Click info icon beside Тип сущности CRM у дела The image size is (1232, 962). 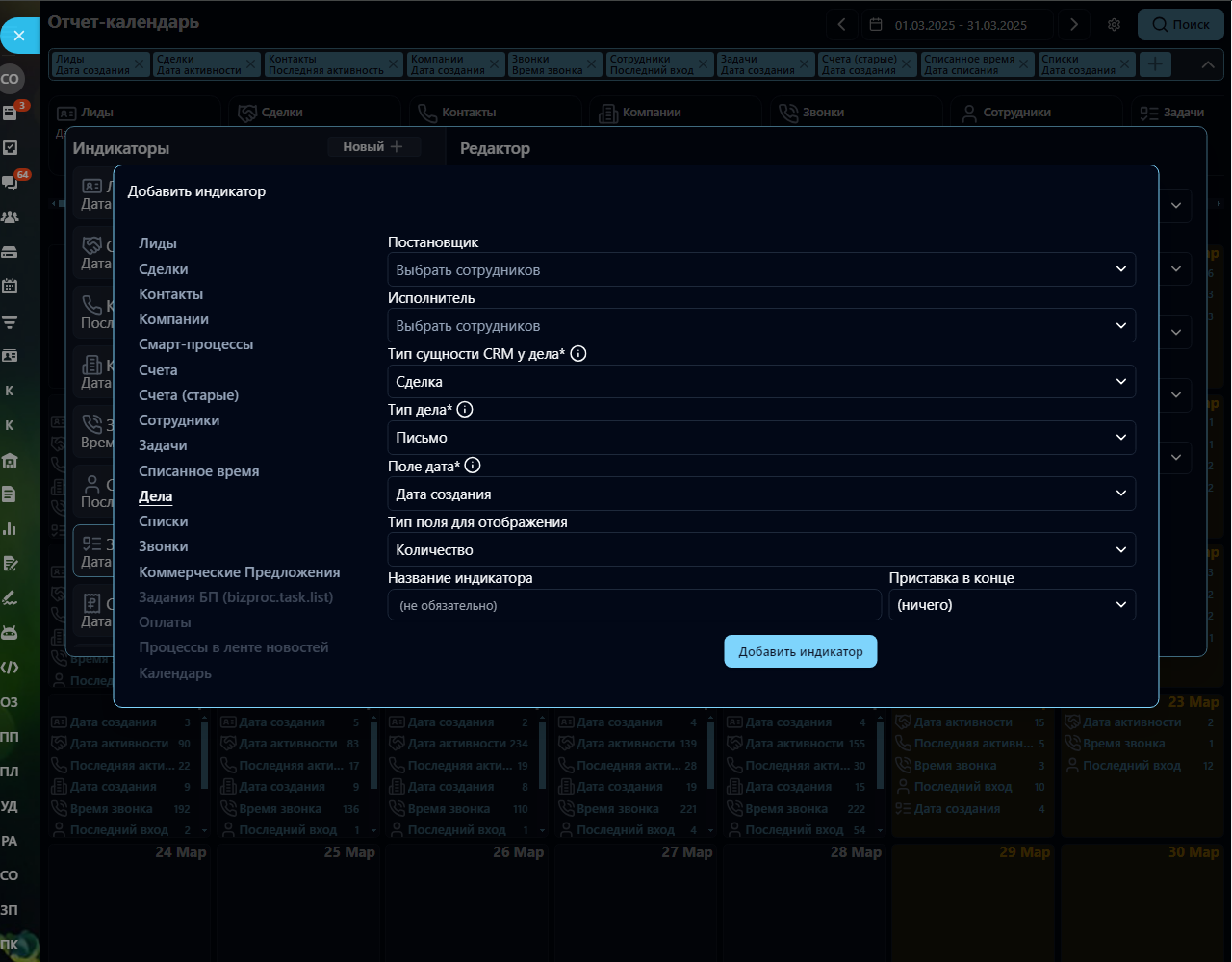pyautogui.click(x=578, y=354)
